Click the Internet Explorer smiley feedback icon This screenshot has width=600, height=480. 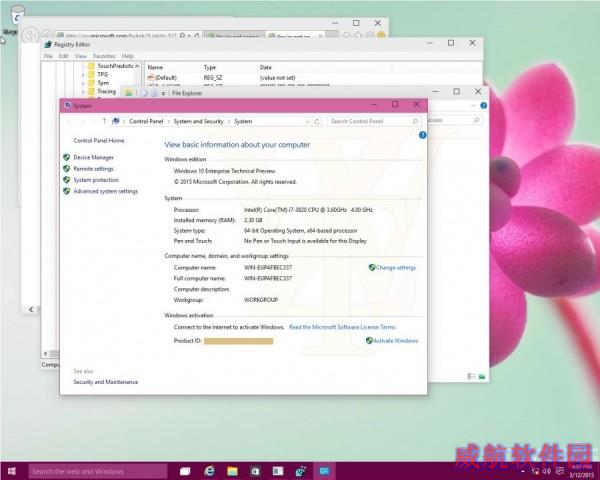(381, 35)
